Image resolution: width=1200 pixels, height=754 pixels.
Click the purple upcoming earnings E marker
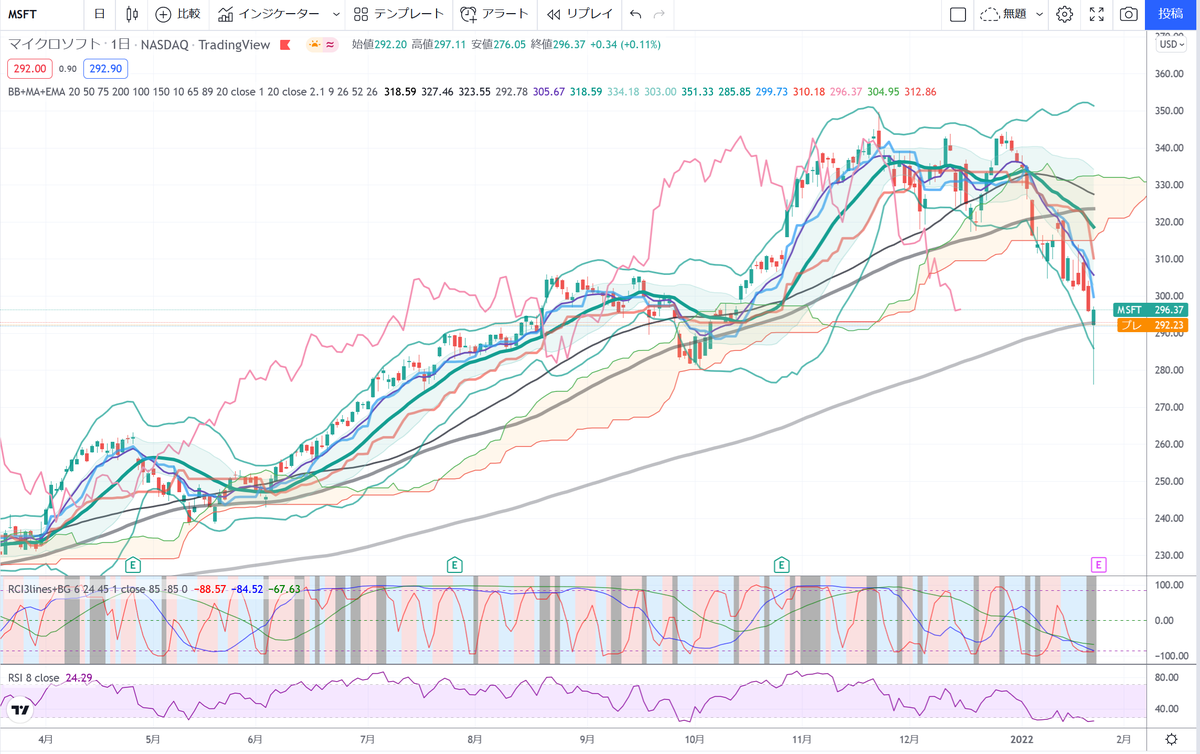coord(1098,565)
